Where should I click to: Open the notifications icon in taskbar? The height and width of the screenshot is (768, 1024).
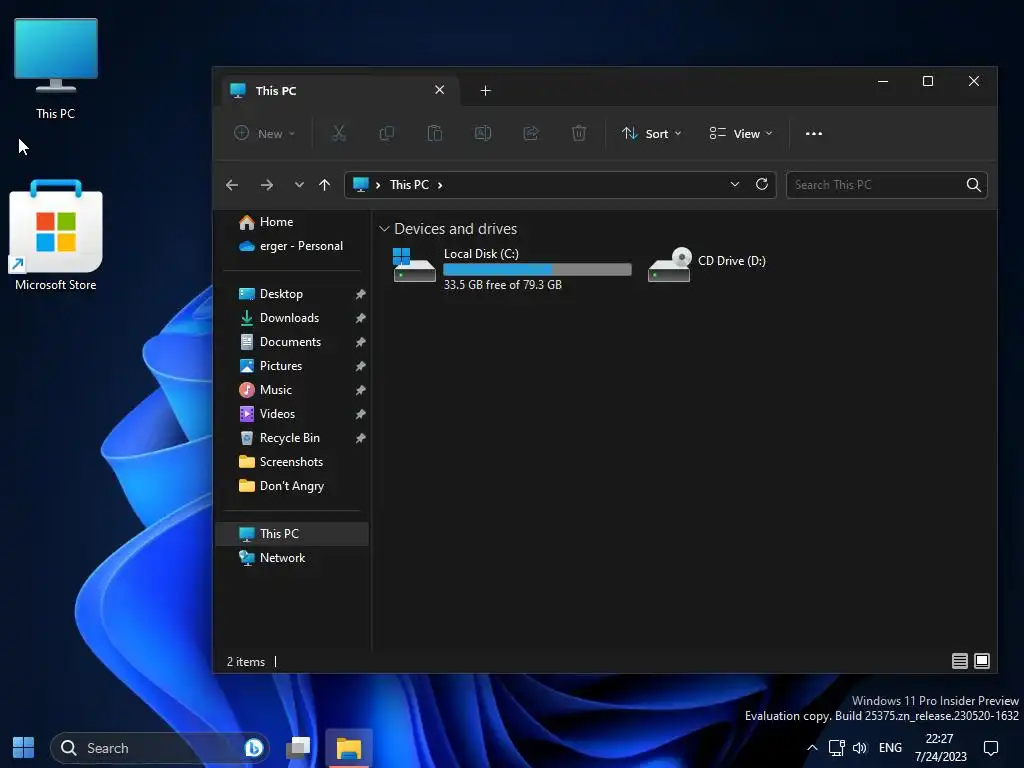(991, 748)
